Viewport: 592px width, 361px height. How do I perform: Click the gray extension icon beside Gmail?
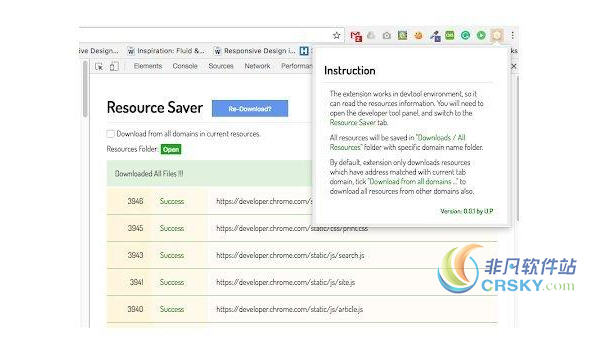click(371, 35)
